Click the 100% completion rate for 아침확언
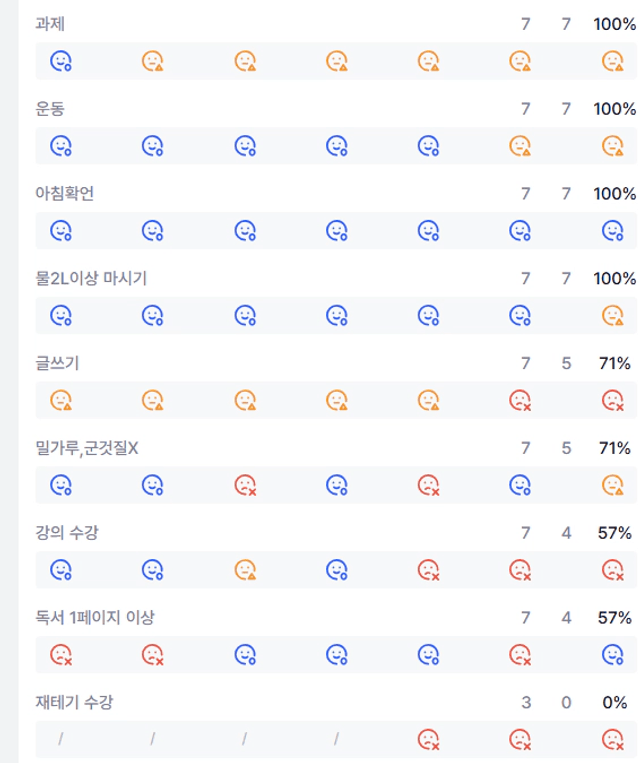Viewport: 640px width, 763px height. coord(615,194)
